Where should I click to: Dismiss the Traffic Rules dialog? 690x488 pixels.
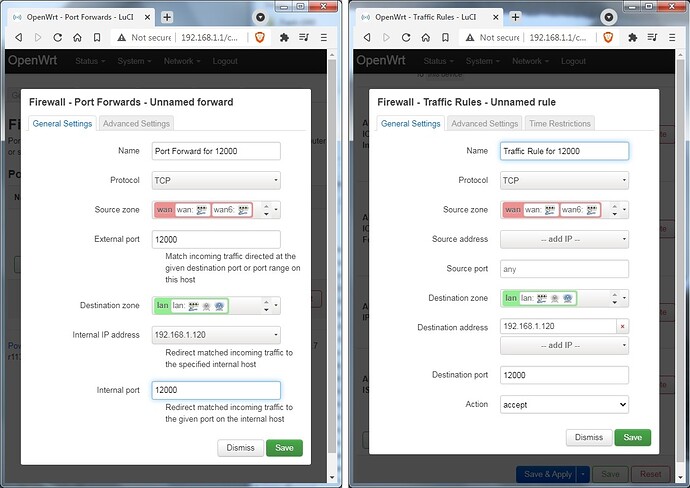pos(589,437)
